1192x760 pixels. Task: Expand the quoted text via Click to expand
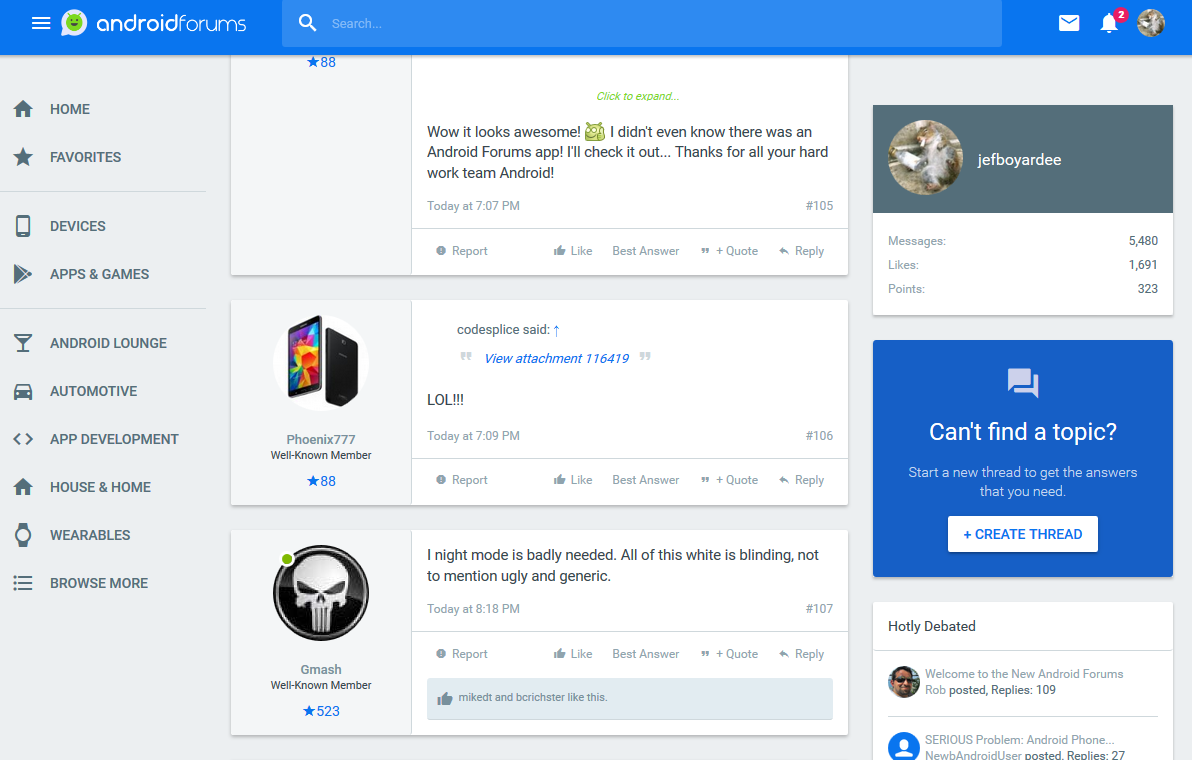coord(637,96)
